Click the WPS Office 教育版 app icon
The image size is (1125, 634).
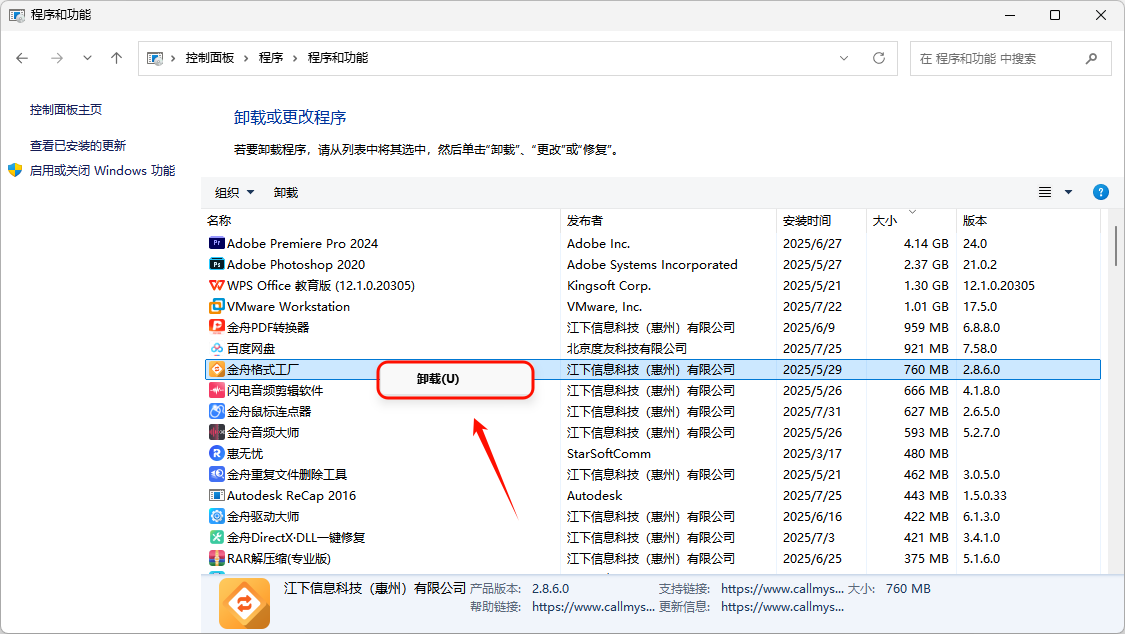click(216, 285)
